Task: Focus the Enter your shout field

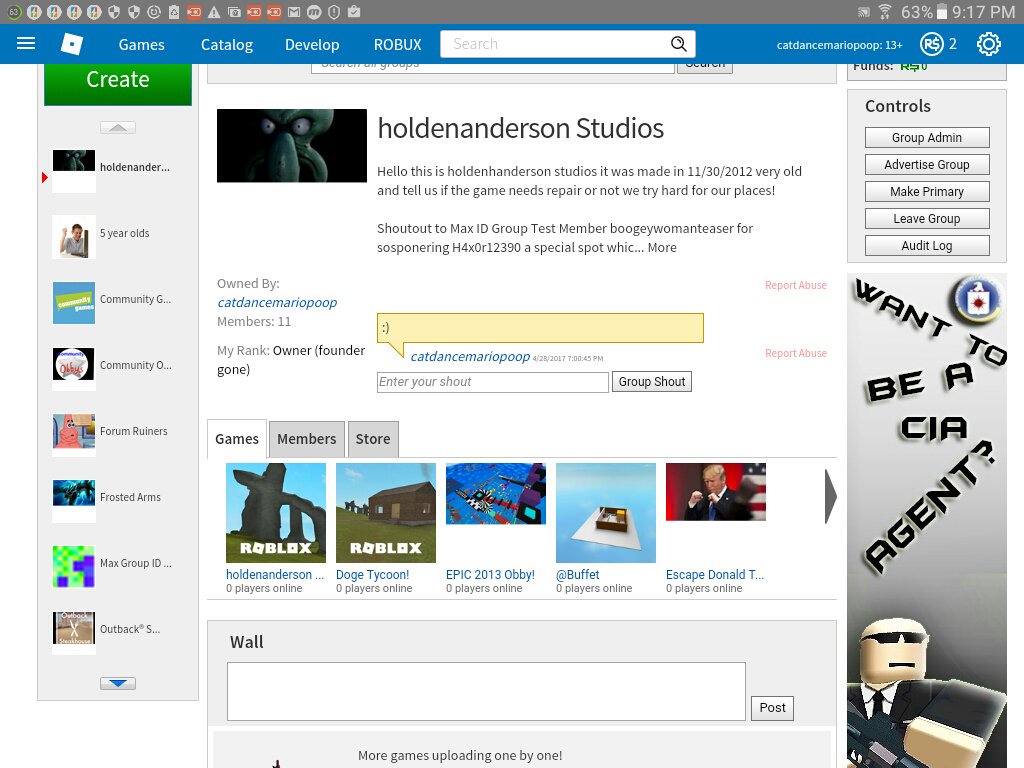Action: (x=493, y=382)
